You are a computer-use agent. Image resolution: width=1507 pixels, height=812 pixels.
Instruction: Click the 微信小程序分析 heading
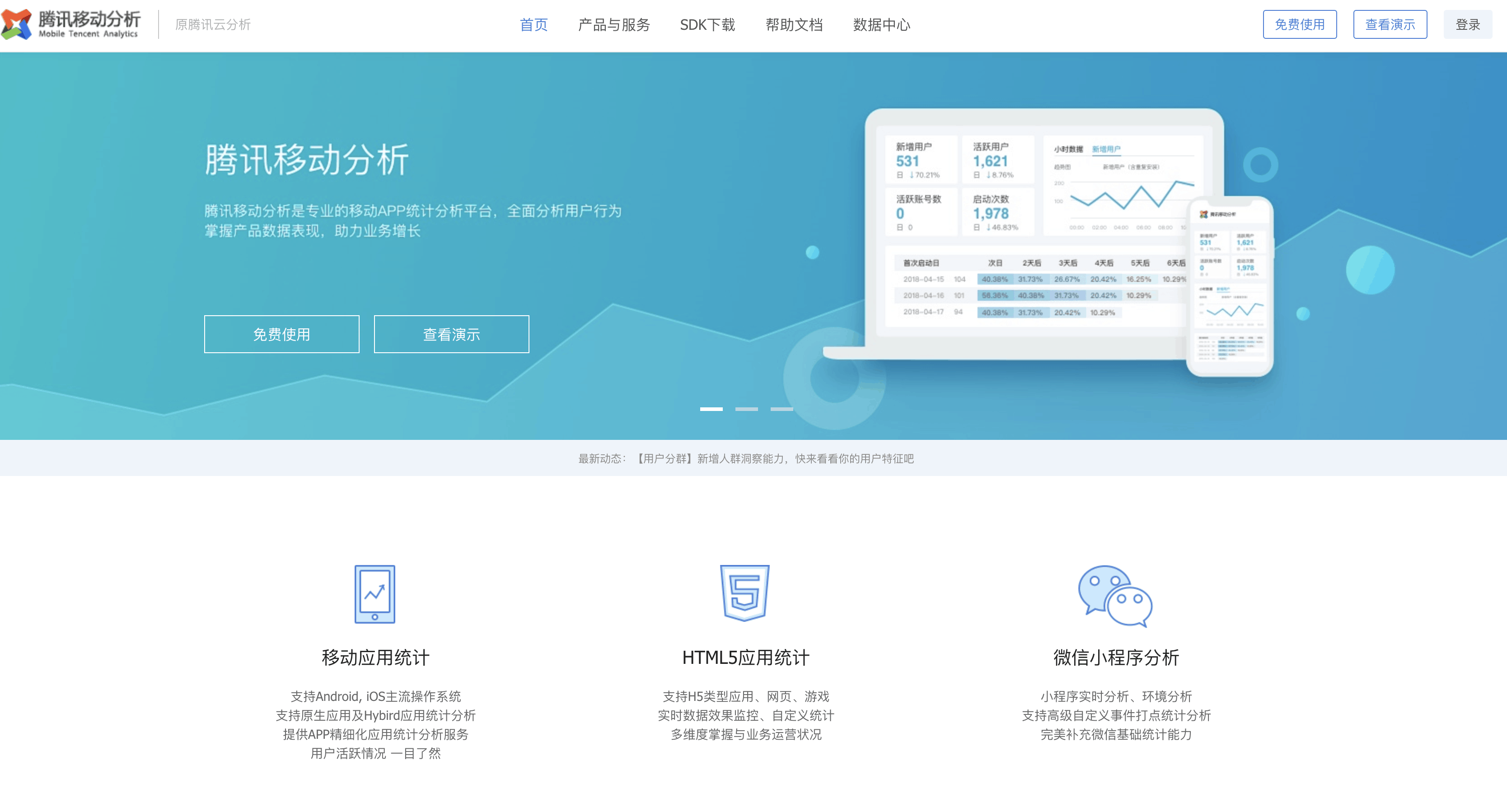coord(1116,658)
